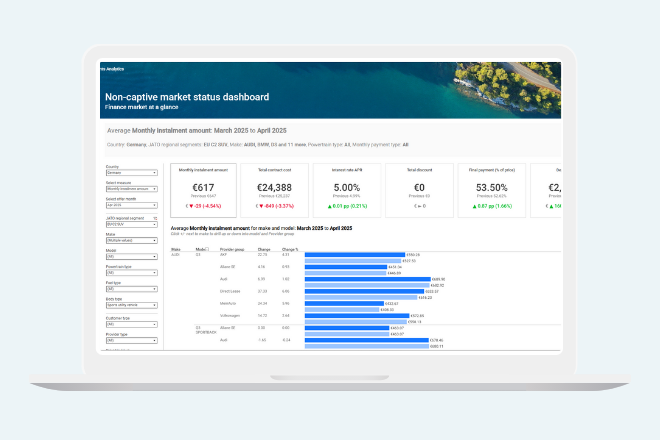Open the JATO regional segment dropdown
Viewport: 660px width, 440px height.
coord(131,222)
